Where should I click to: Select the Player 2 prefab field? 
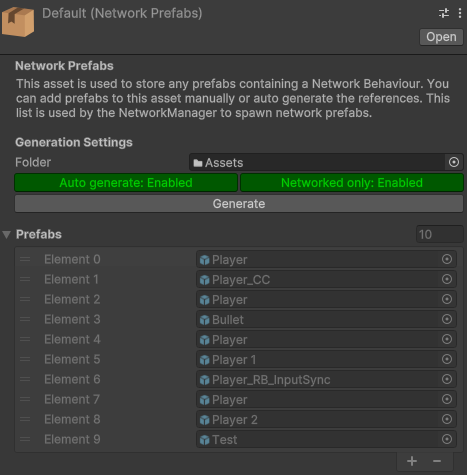click(326, 419)
